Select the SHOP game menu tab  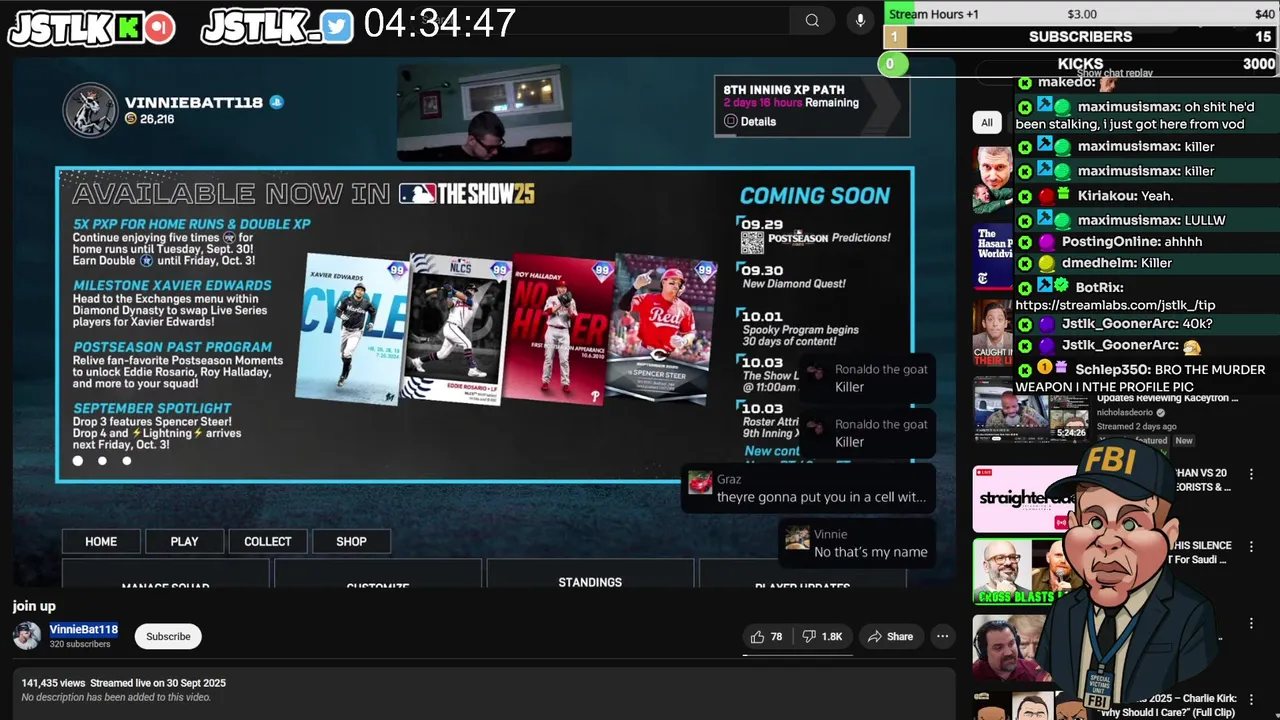tap(351, 541)
